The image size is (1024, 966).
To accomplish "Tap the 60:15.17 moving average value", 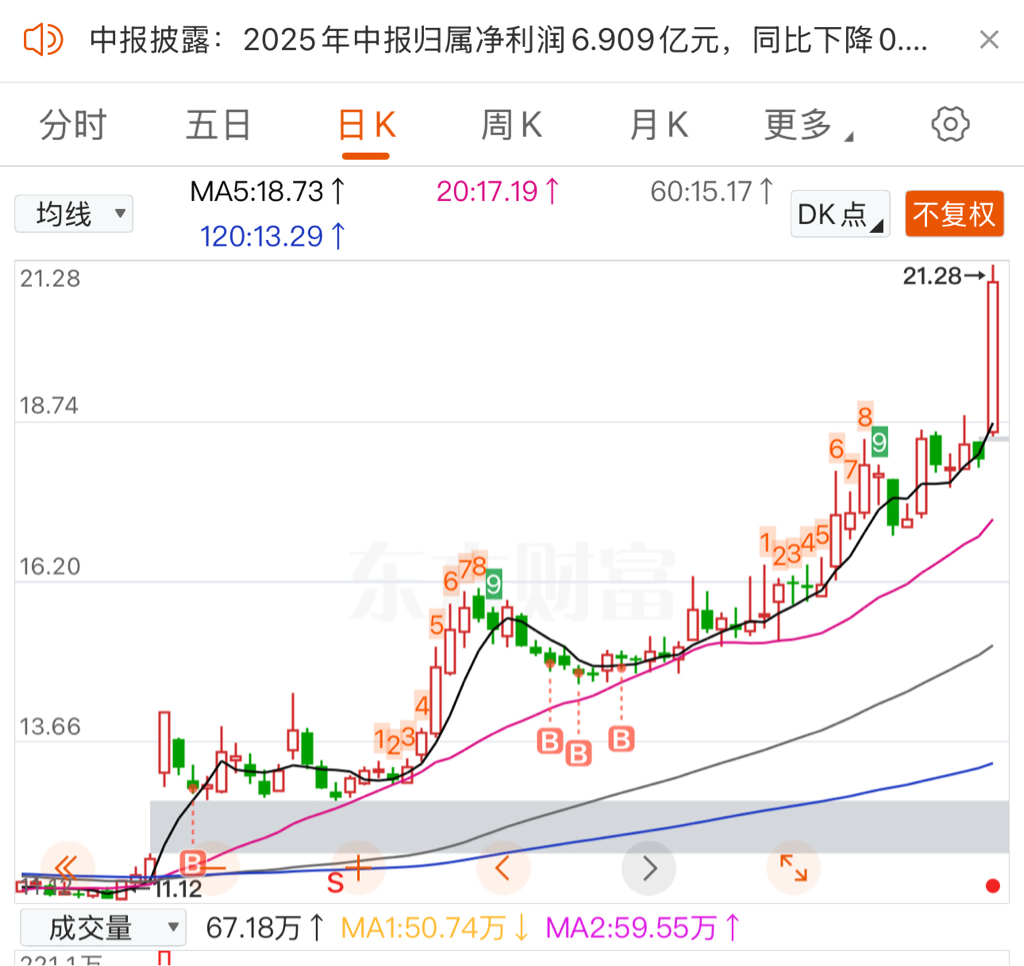I will [712, 191].
